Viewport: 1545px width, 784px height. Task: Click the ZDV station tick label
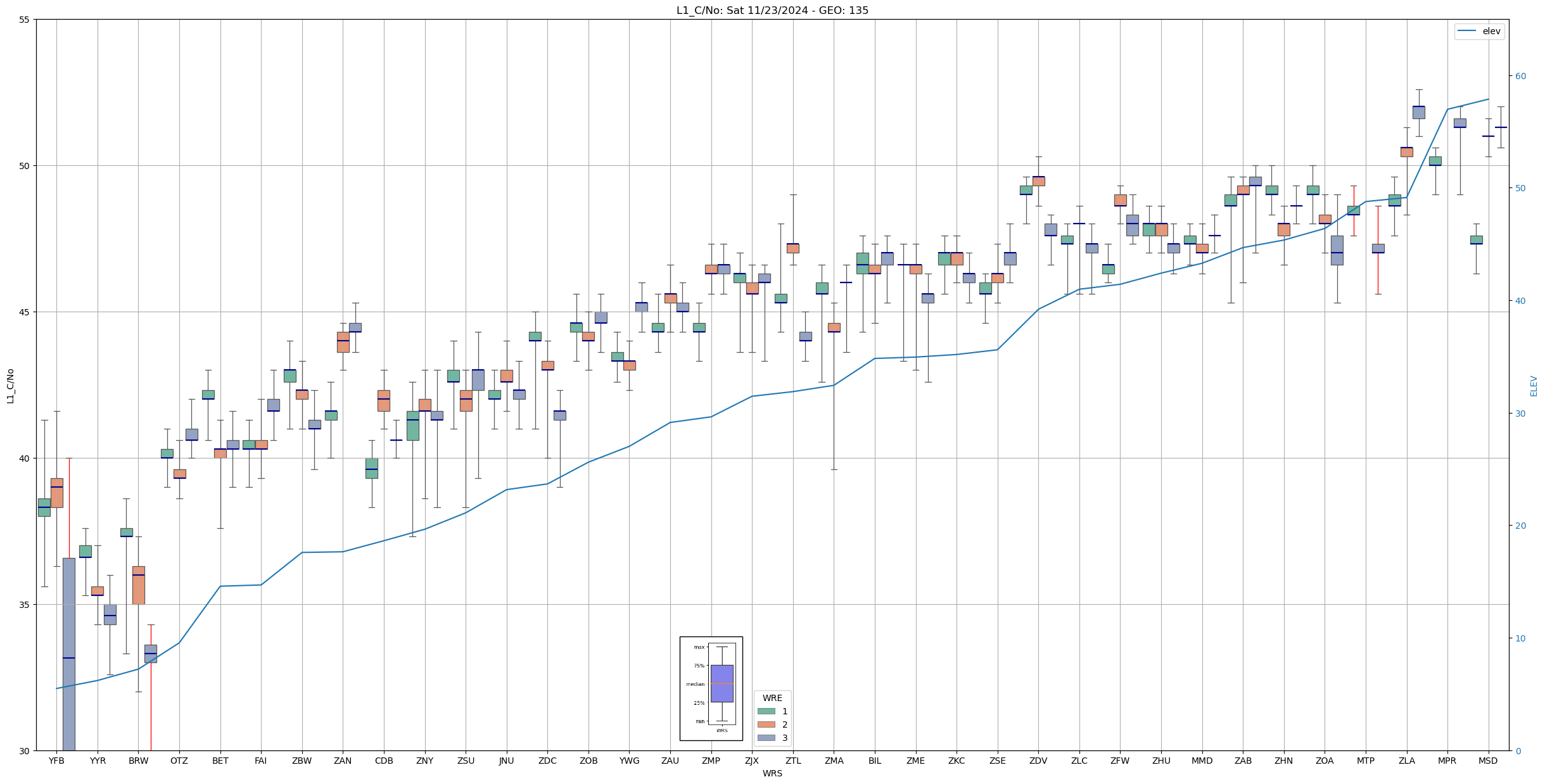(x=1038, y=761)
